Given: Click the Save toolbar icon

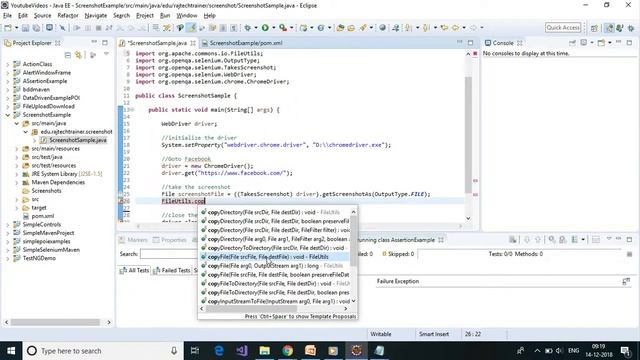Looking at the screenshot, I should [x=25, y=28].
